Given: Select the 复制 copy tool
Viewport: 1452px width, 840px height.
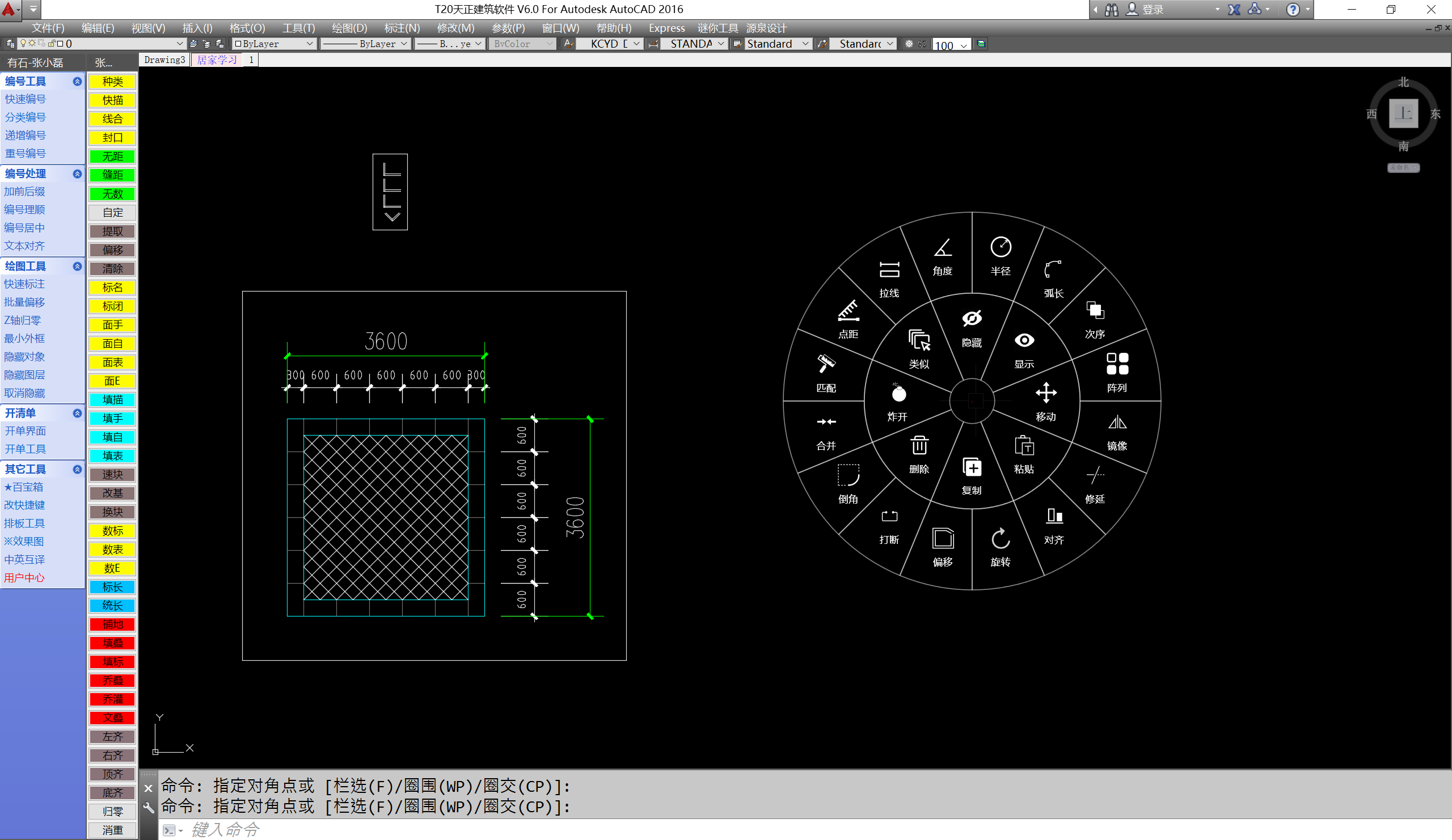Looking at the screenshot, I should coord(972,476).
